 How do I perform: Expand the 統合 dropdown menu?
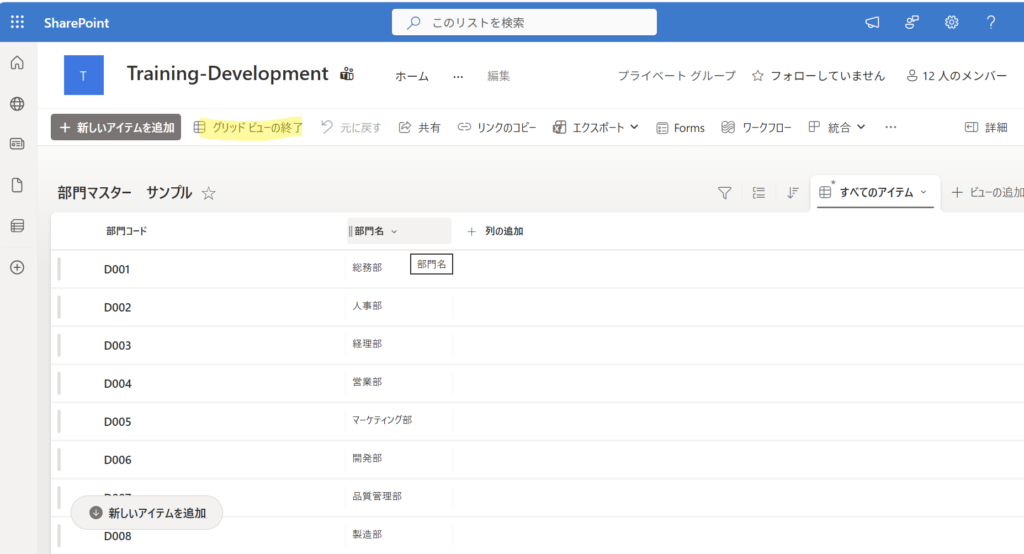tap(837, 127)
